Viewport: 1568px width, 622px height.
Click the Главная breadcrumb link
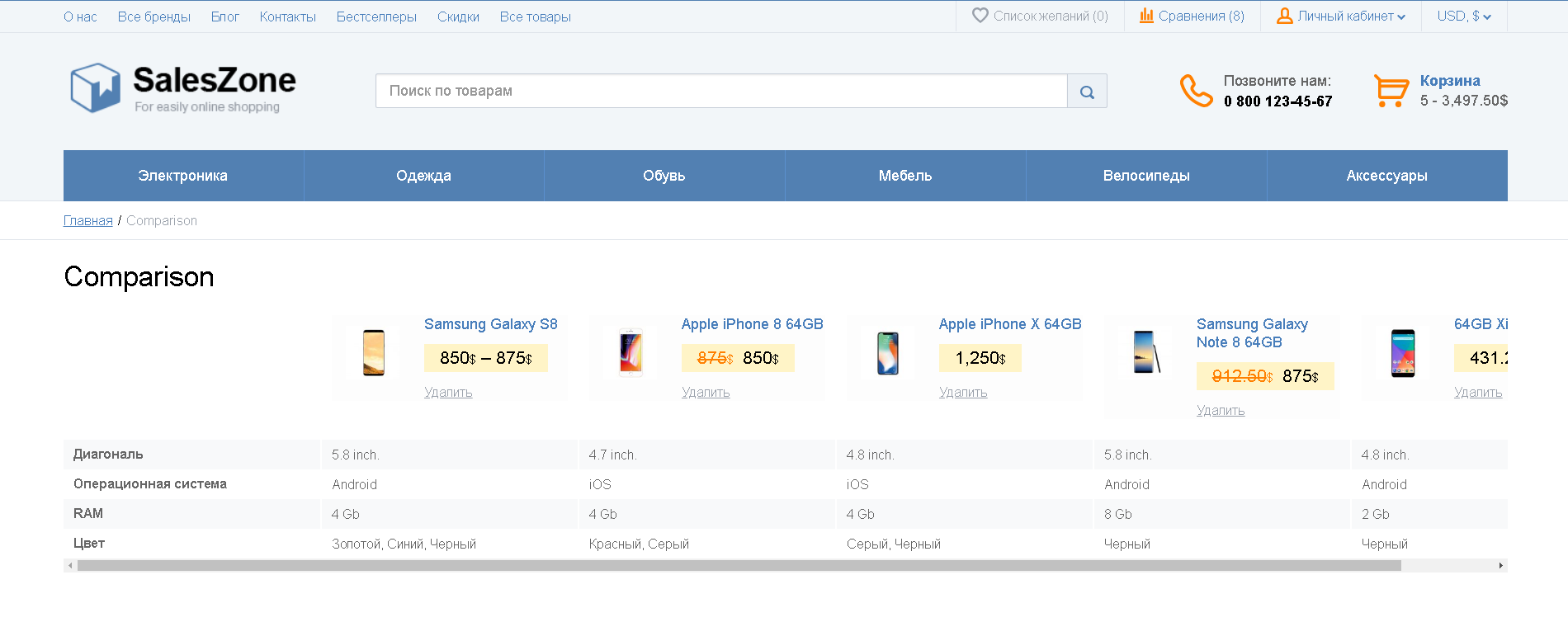pos(88,220)
